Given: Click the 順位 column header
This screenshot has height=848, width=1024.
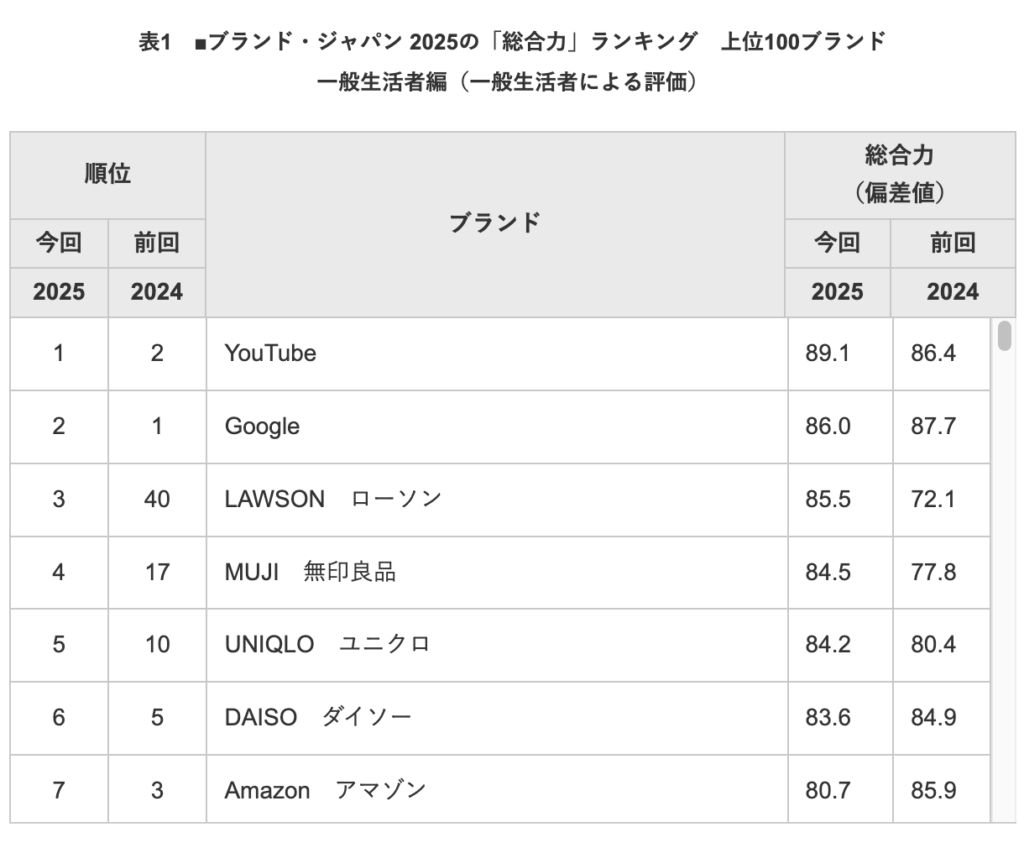Looking at the screenshot, I should [x=108, y=175].
